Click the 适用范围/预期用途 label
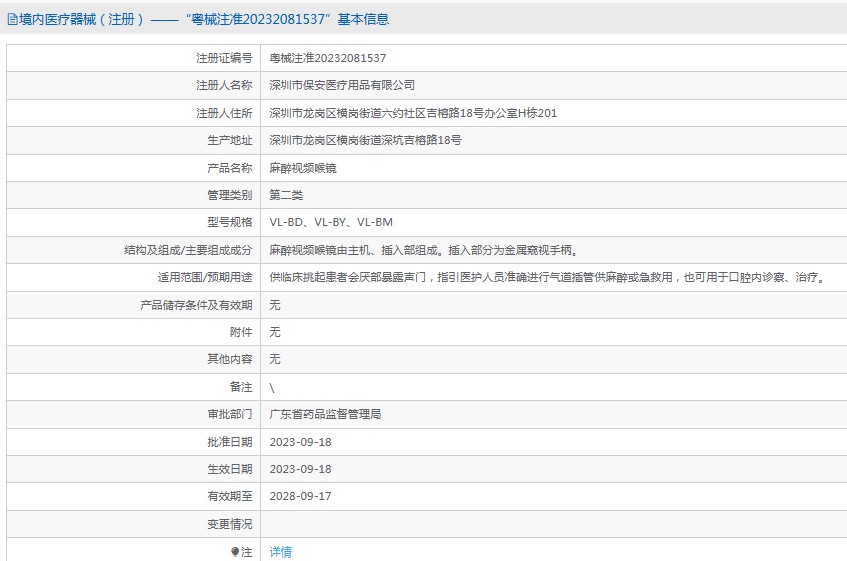The height and width of the screenshot is (561, 847). click(x=205, y=278)
